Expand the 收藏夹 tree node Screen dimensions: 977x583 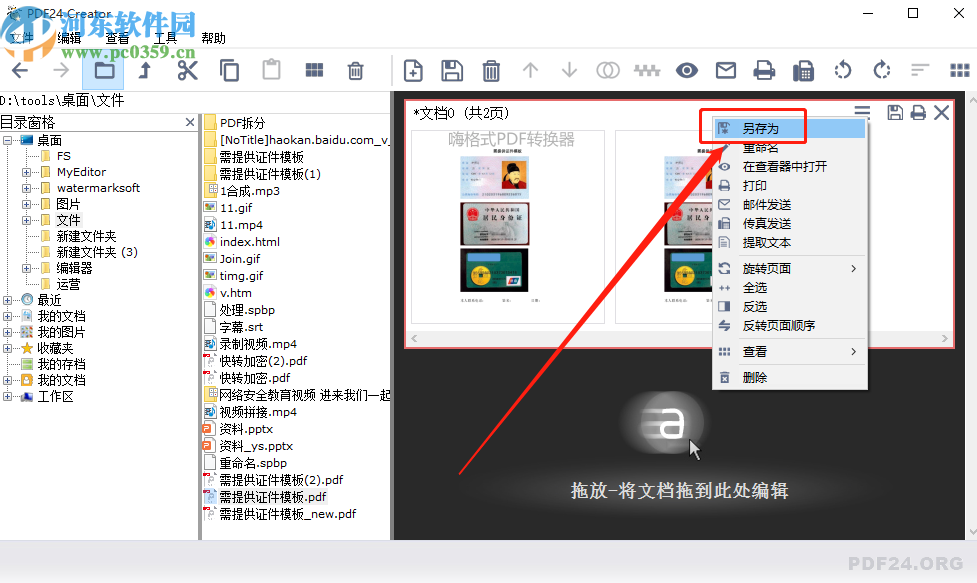tap(7, 348)
